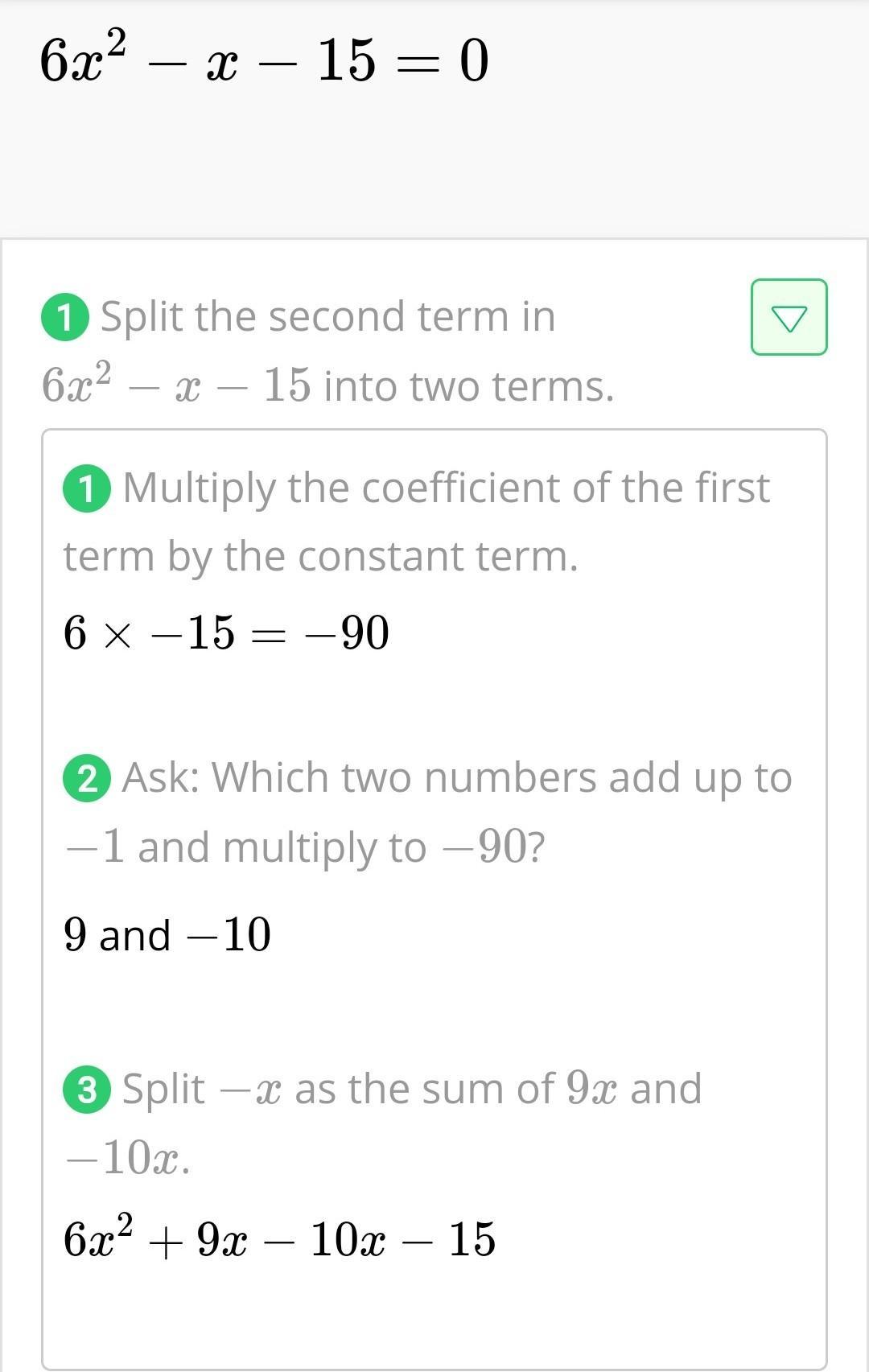Click the inner sub-step 1 green badge
This screenshot has width=869, height=1372.
click(x=87, y=488)
